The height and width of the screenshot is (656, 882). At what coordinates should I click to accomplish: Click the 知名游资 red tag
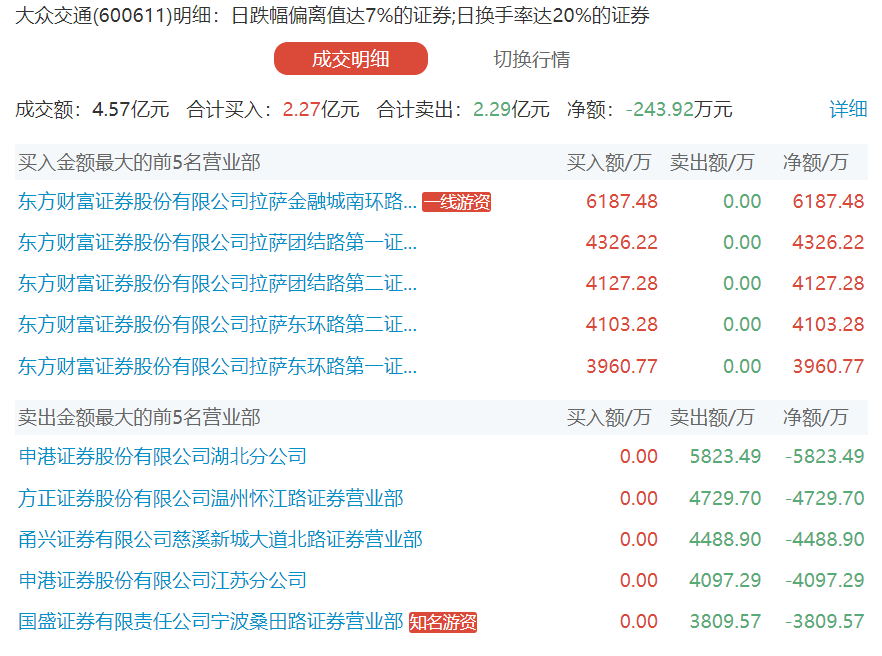pos(443,623)
